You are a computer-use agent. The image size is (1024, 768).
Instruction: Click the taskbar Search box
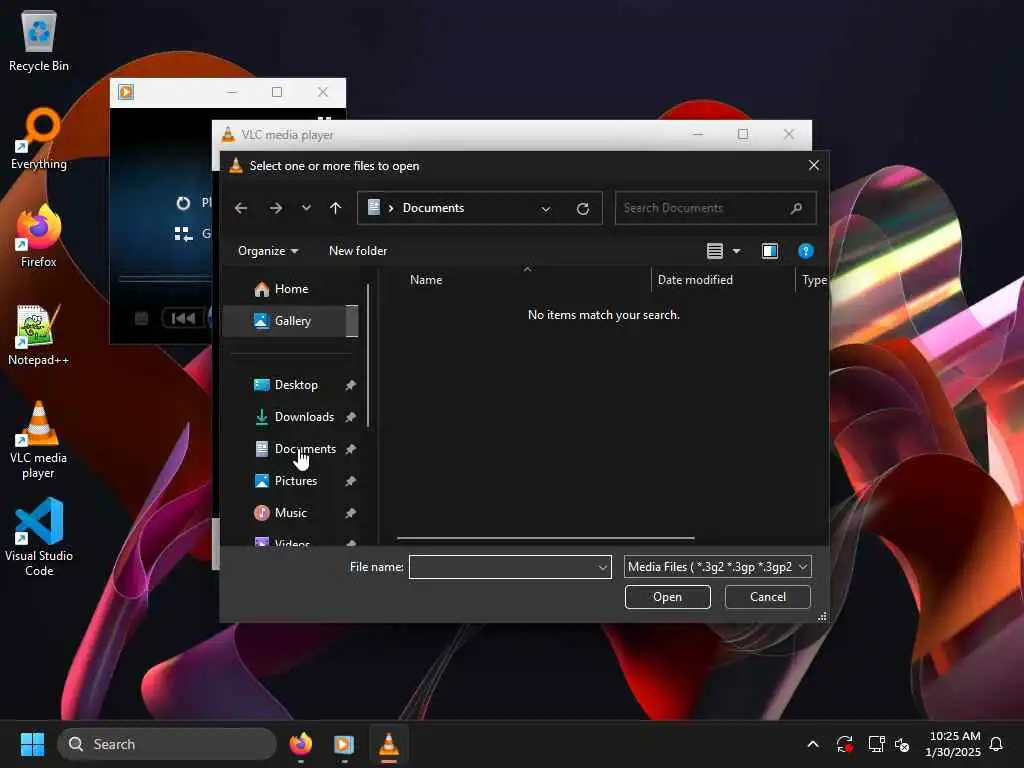point(167,744)
